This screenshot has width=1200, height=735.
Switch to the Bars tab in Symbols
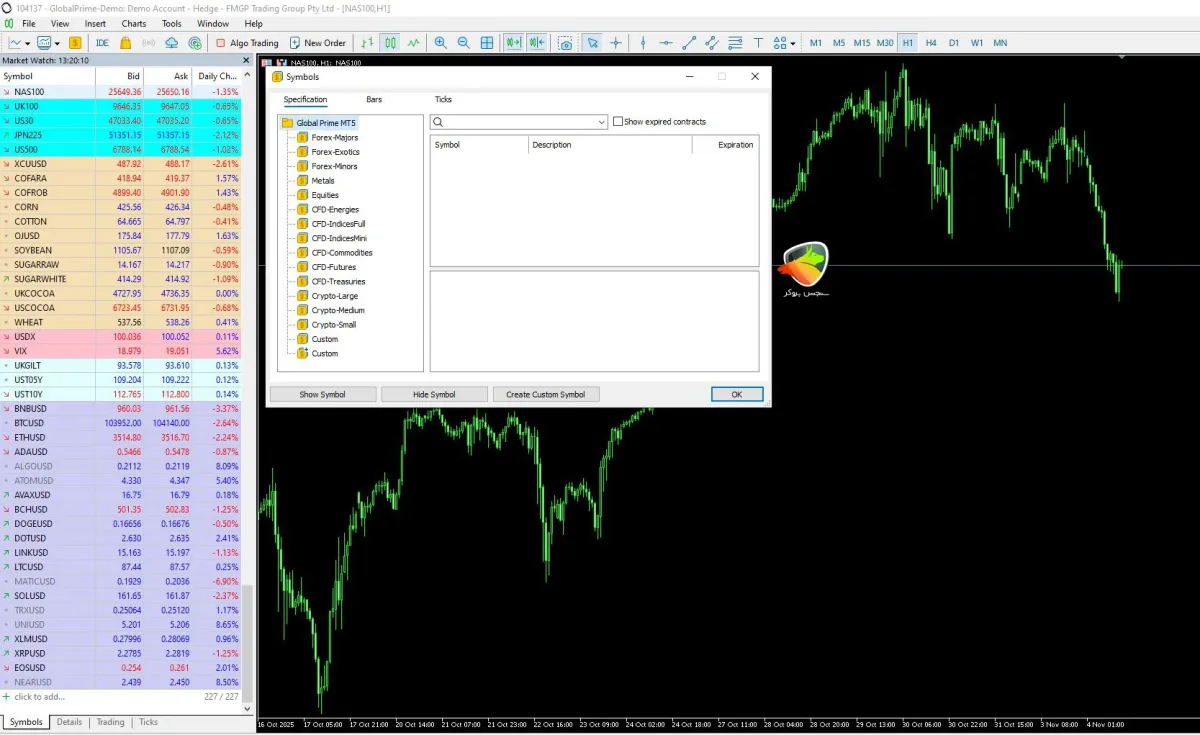click(374, 99)
